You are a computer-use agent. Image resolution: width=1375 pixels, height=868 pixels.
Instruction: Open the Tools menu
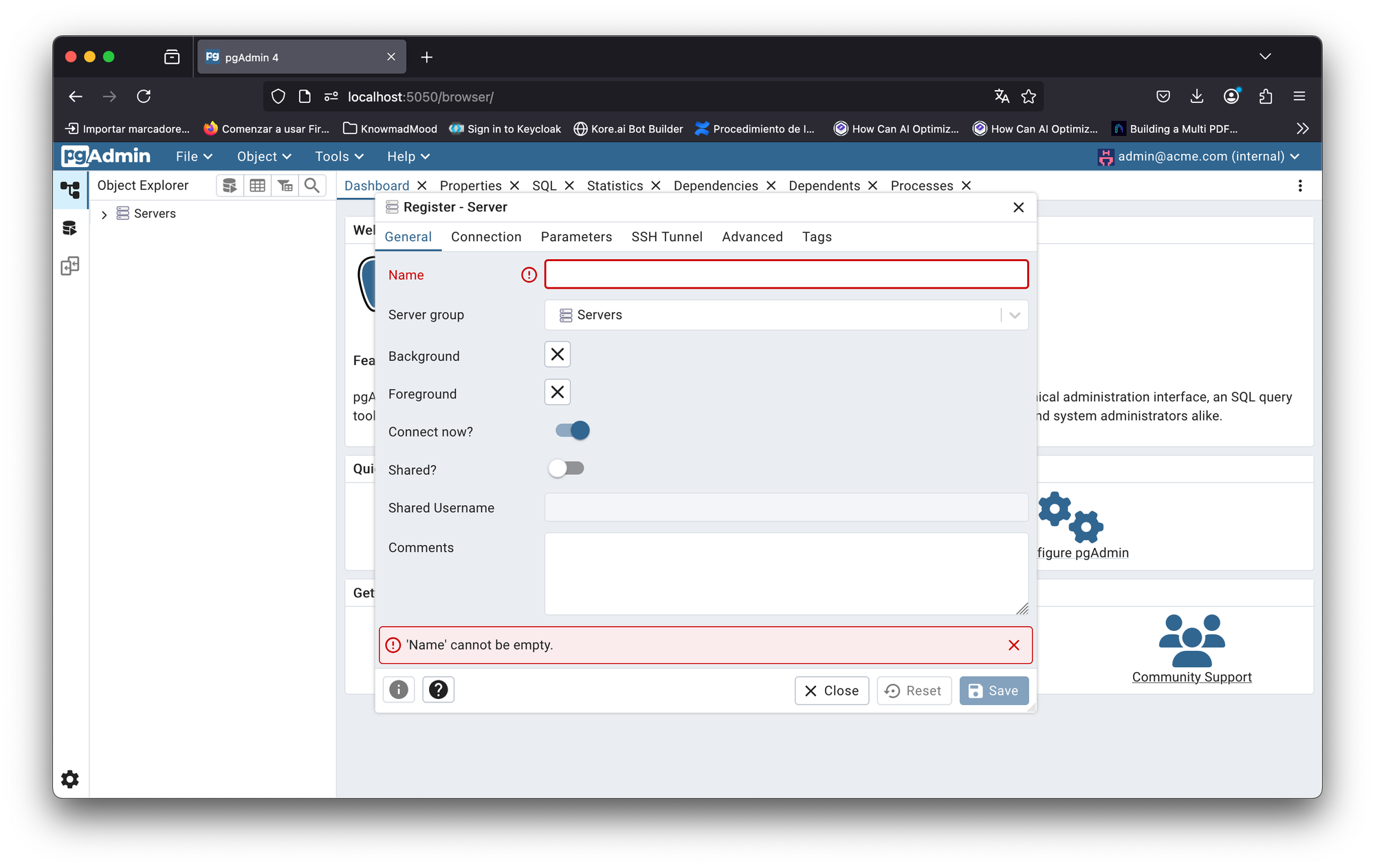[x=338, y=157]
